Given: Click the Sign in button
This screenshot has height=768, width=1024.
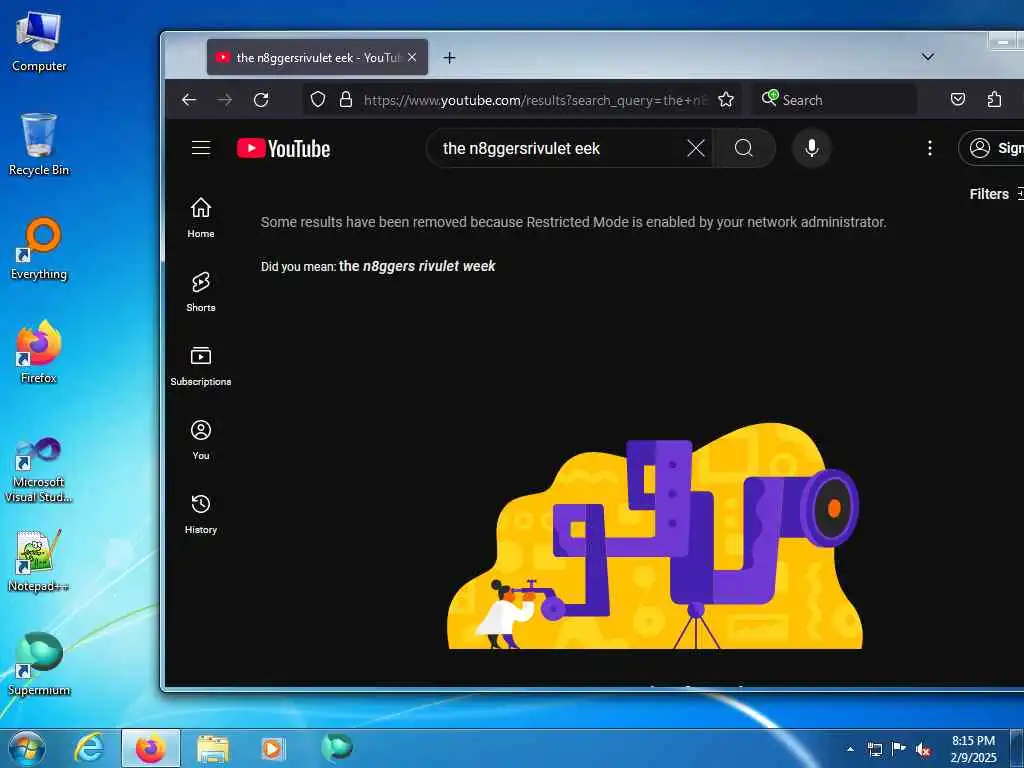Looking at the screenshot, I should point(990,148).
